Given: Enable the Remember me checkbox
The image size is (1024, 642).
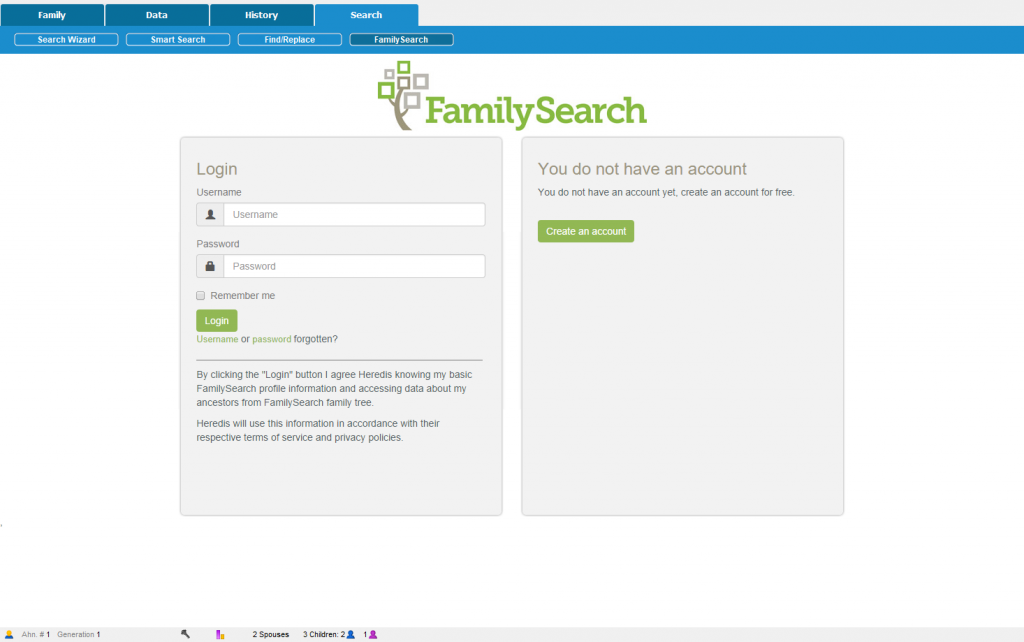Looking at the screenshot, I should pyautogui.click(x=200, y=295).
